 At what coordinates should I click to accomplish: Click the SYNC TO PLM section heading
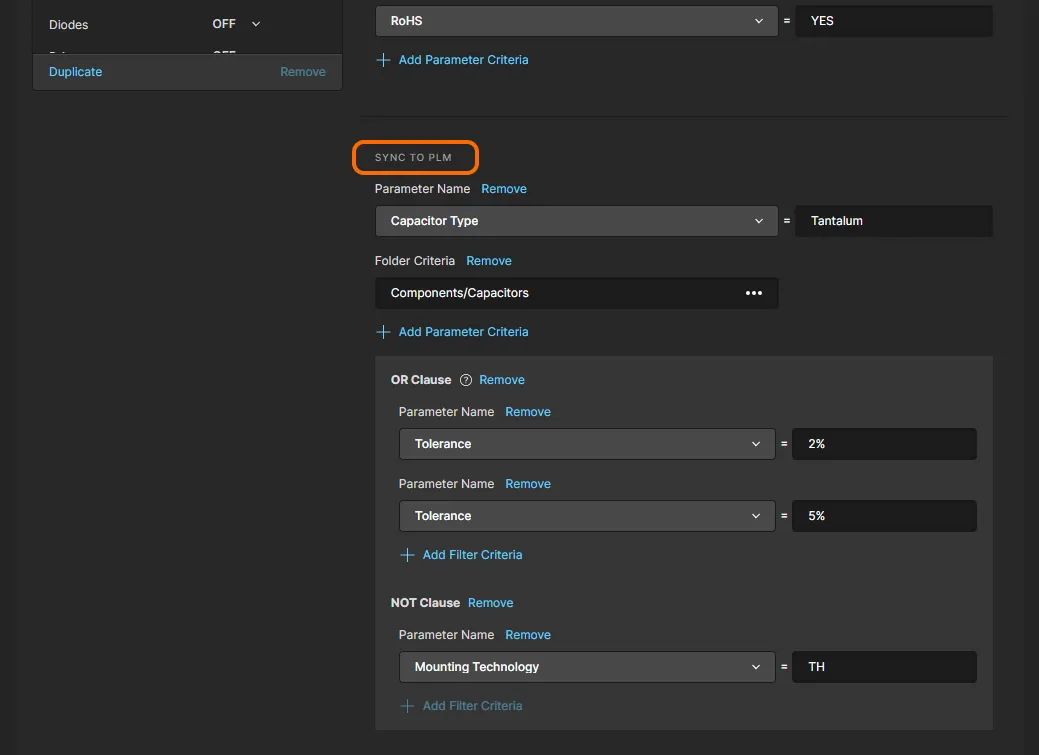pyautogui.click(x=413, y=158)
